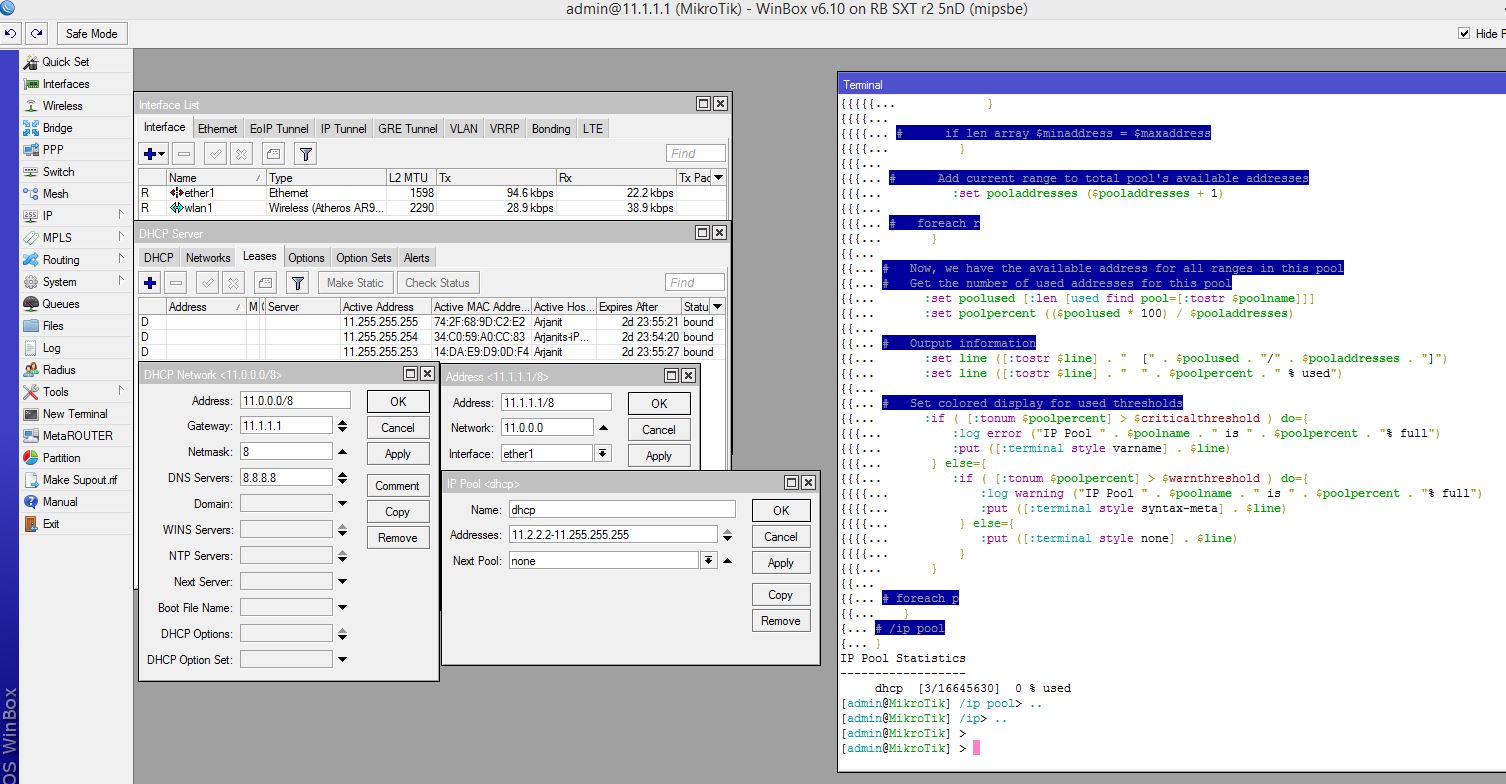Switch to the Networks tab in DHCP Server

click(208, 258)
